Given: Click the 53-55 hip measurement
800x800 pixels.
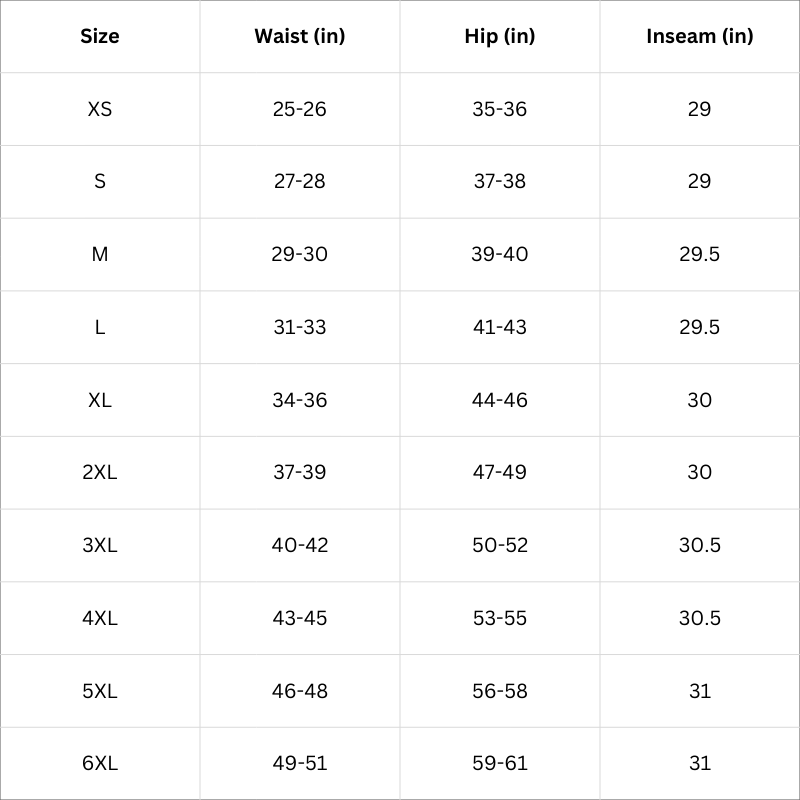Looking at the screenshot, I should (x=500, y=618).
